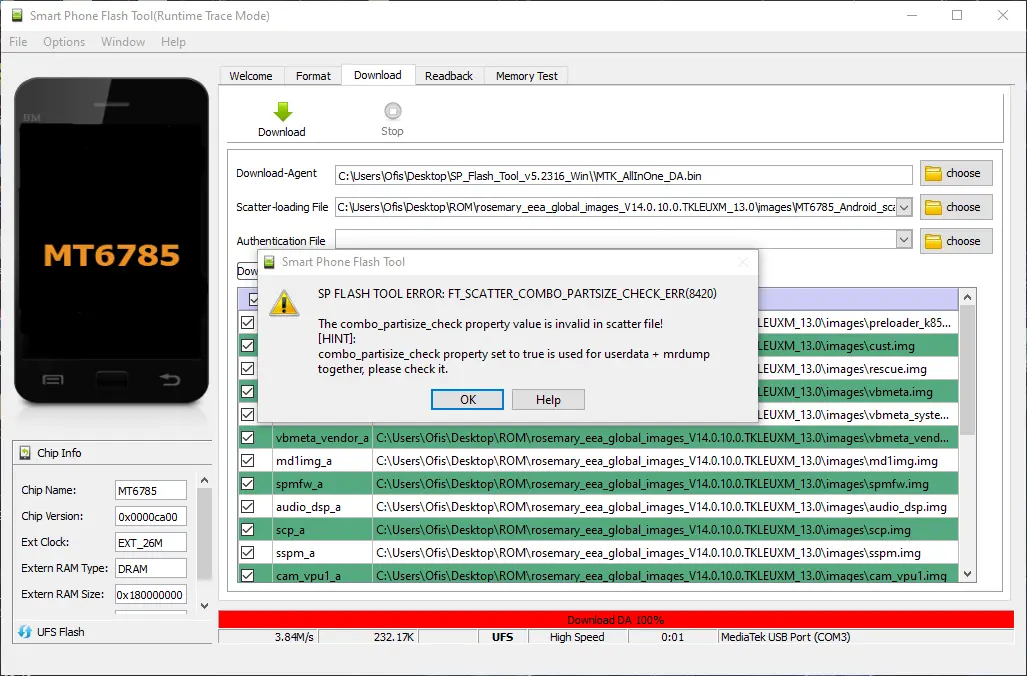Select the scp.img location cell

tap(665, 529)
